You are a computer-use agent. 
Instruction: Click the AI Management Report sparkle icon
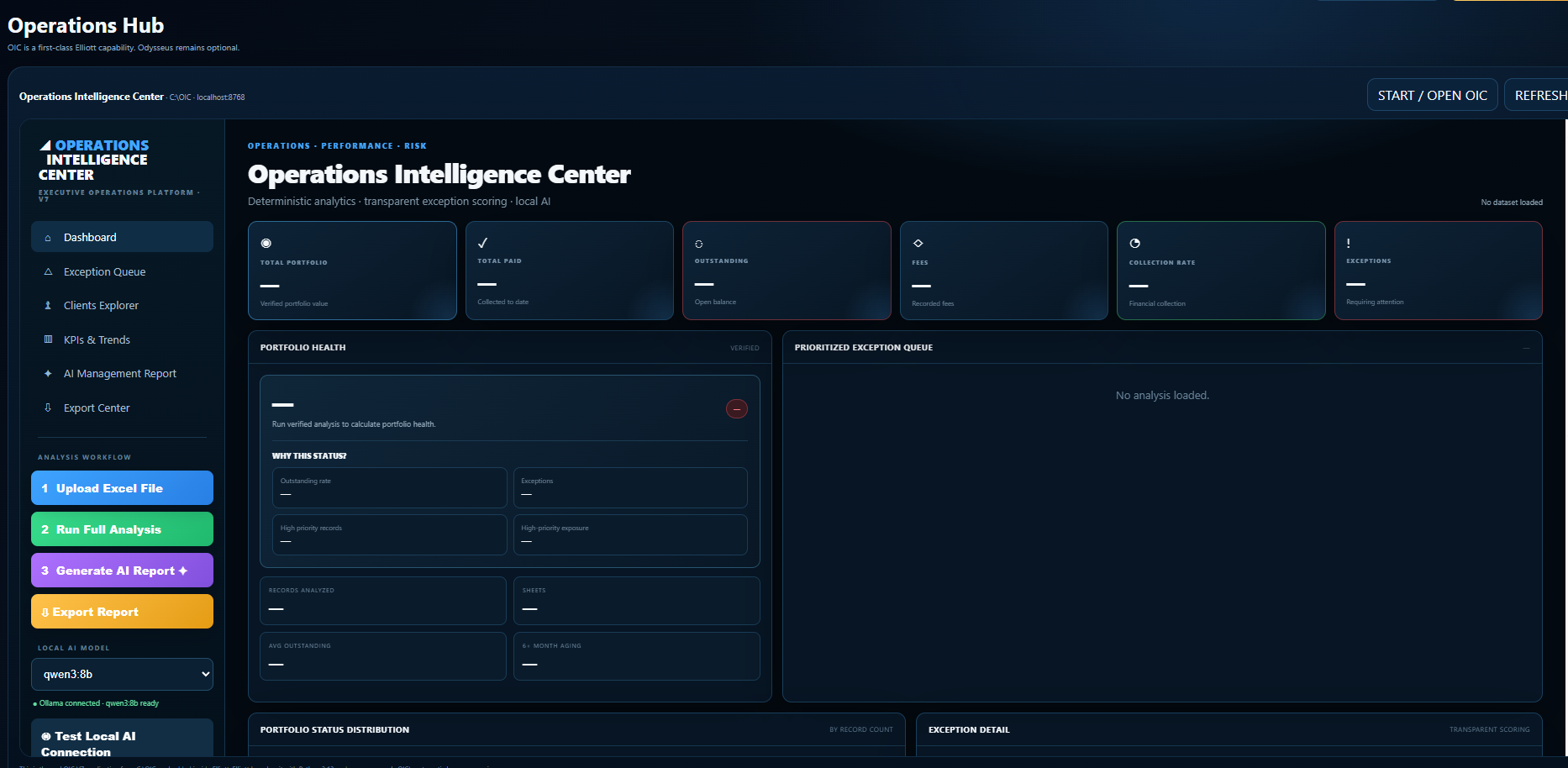click(x=48, y=374)
